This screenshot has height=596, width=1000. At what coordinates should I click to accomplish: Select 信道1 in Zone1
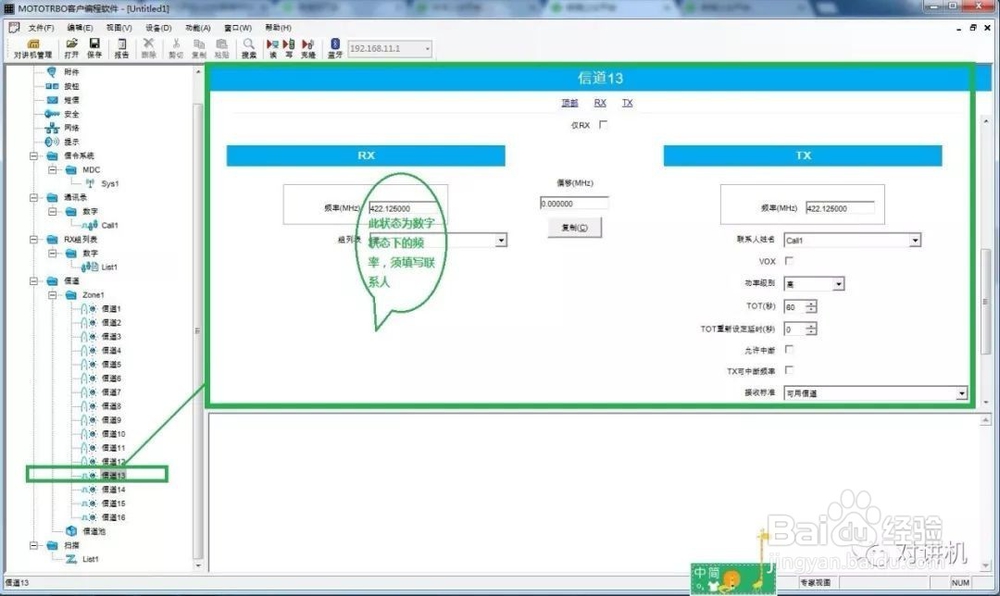click(111, 309)
